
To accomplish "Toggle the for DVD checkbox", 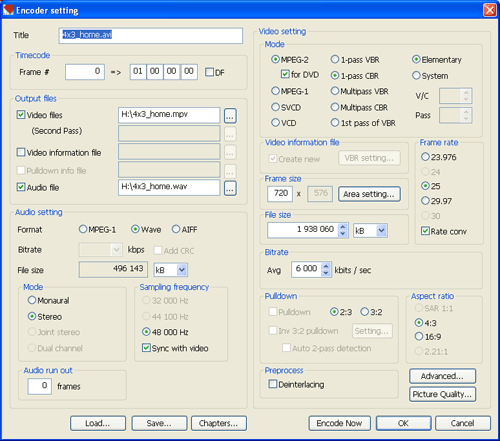I will pyautogui.click(x=285, y=74).
